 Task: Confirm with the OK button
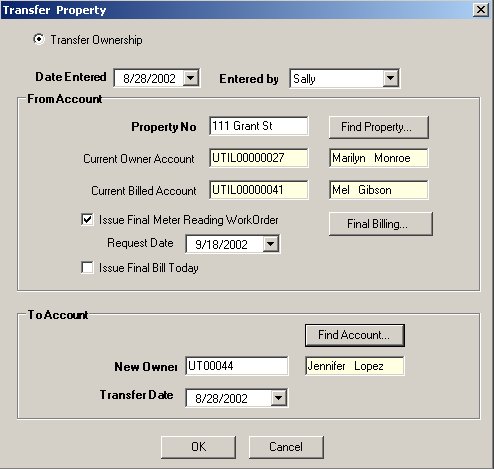pos(198,447)
